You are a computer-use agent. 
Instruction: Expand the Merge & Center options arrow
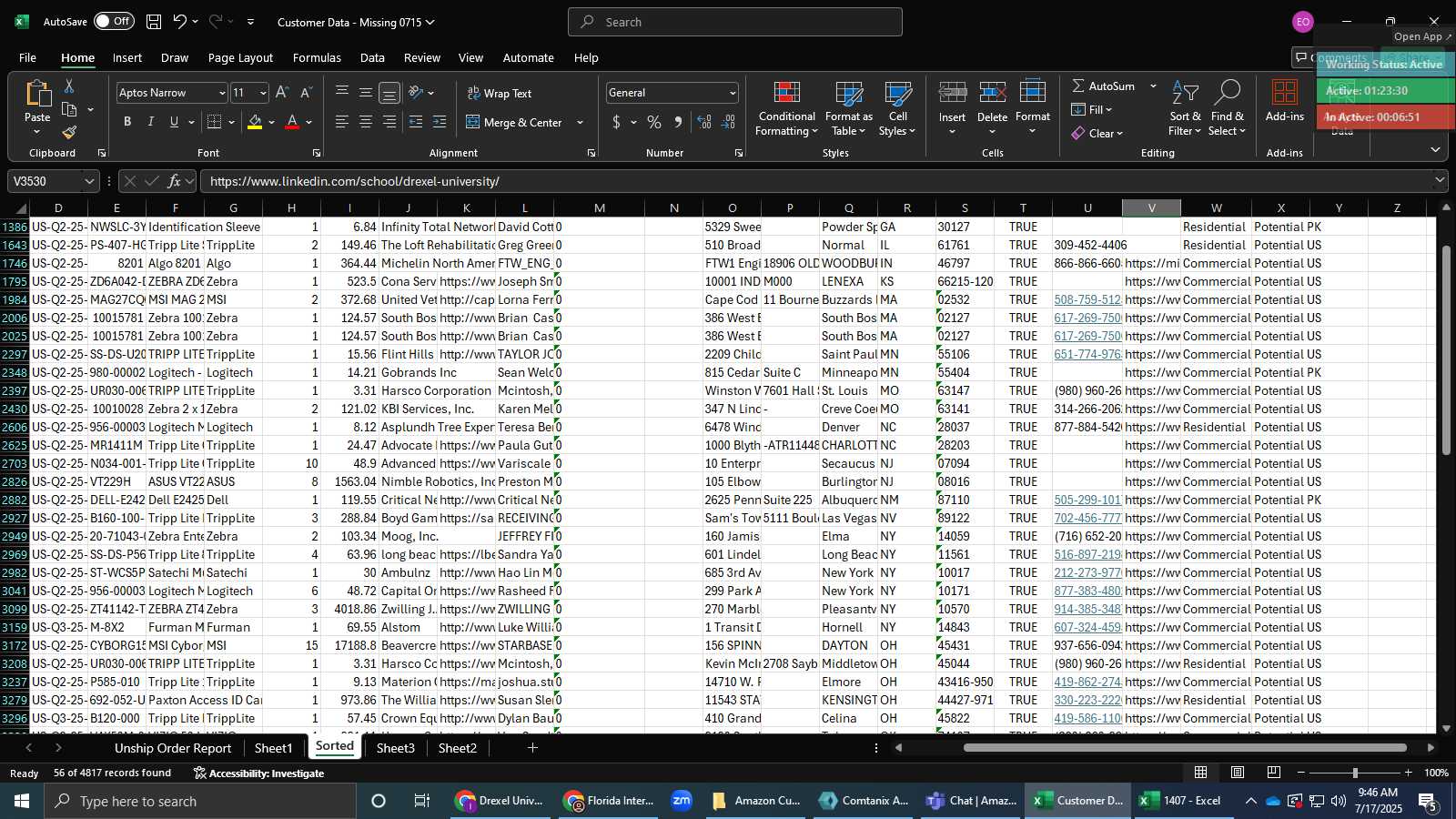pyautogui.click(x=580, y=122)
